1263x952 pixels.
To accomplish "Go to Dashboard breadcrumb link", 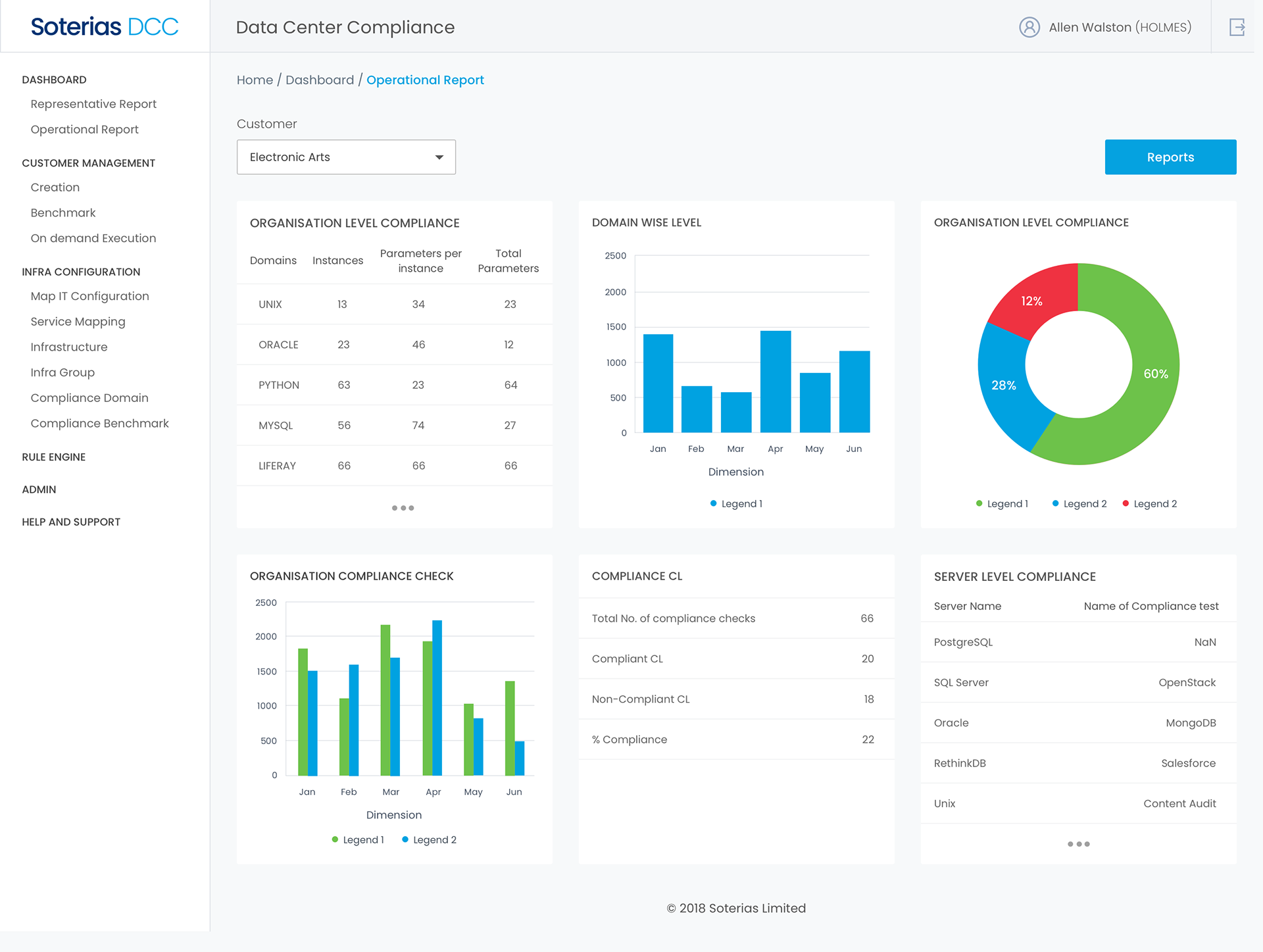I will tap(320, 80).
